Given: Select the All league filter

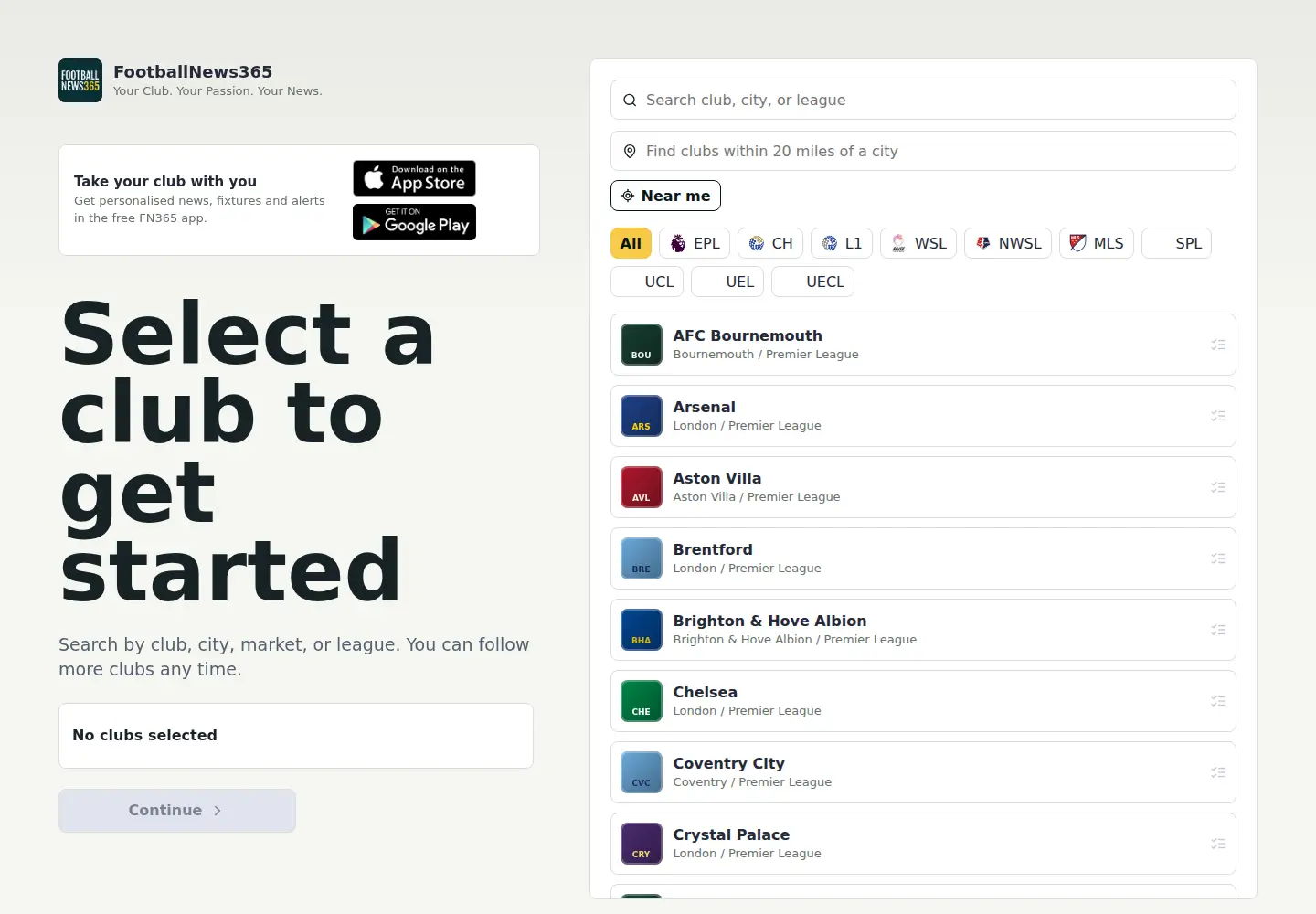Looking at the screenshot, I should 631,243.
